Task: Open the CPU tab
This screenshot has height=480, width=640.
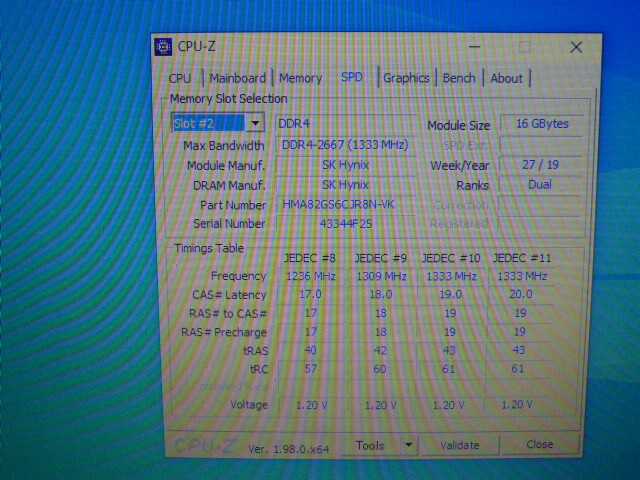Action: click(x=180, y=78)
